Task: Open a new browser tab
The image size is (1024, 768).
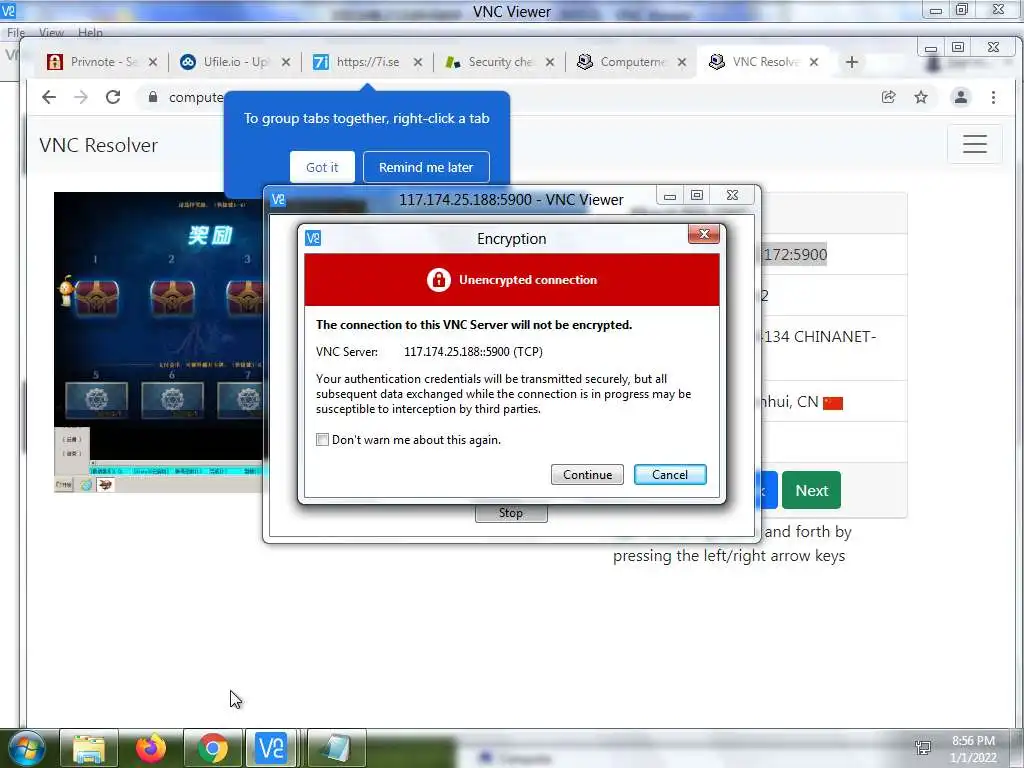Action: pos(852,62)
